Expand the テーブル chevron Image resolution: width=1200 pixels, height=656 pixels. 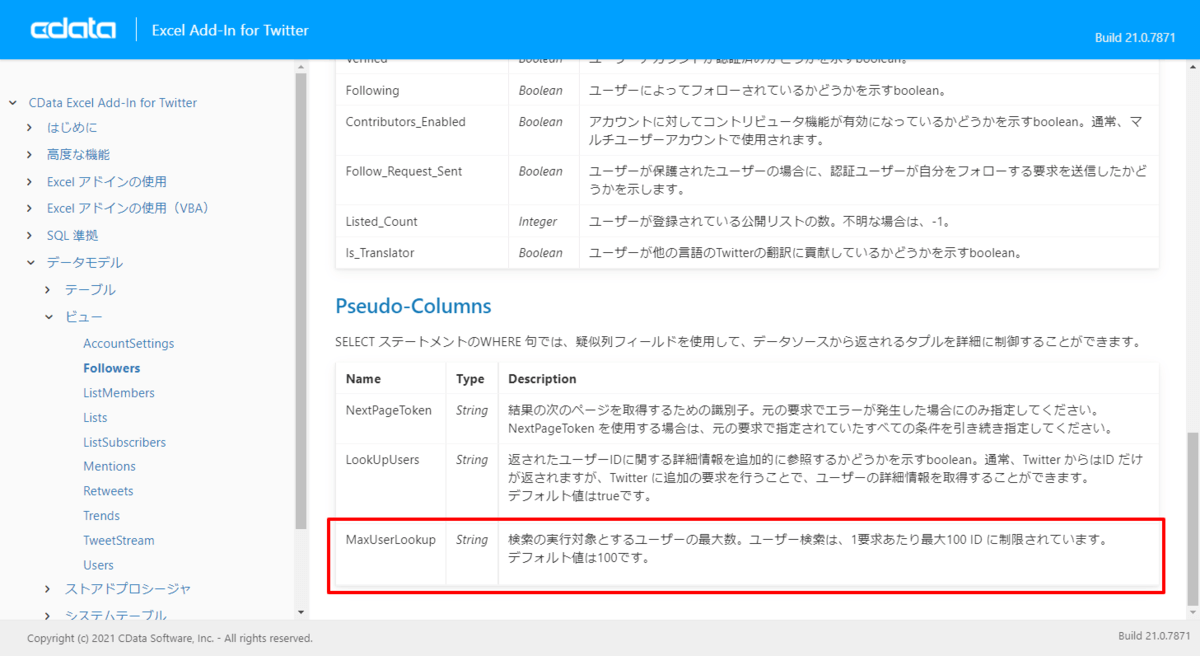pos(48,290)
